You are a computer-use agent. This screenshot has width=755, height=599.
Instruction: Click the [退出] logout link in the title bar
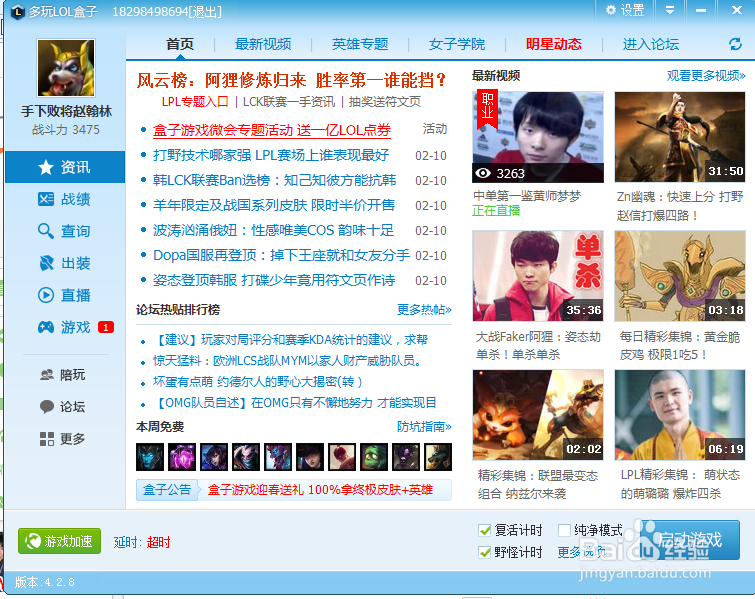(205, 12)
